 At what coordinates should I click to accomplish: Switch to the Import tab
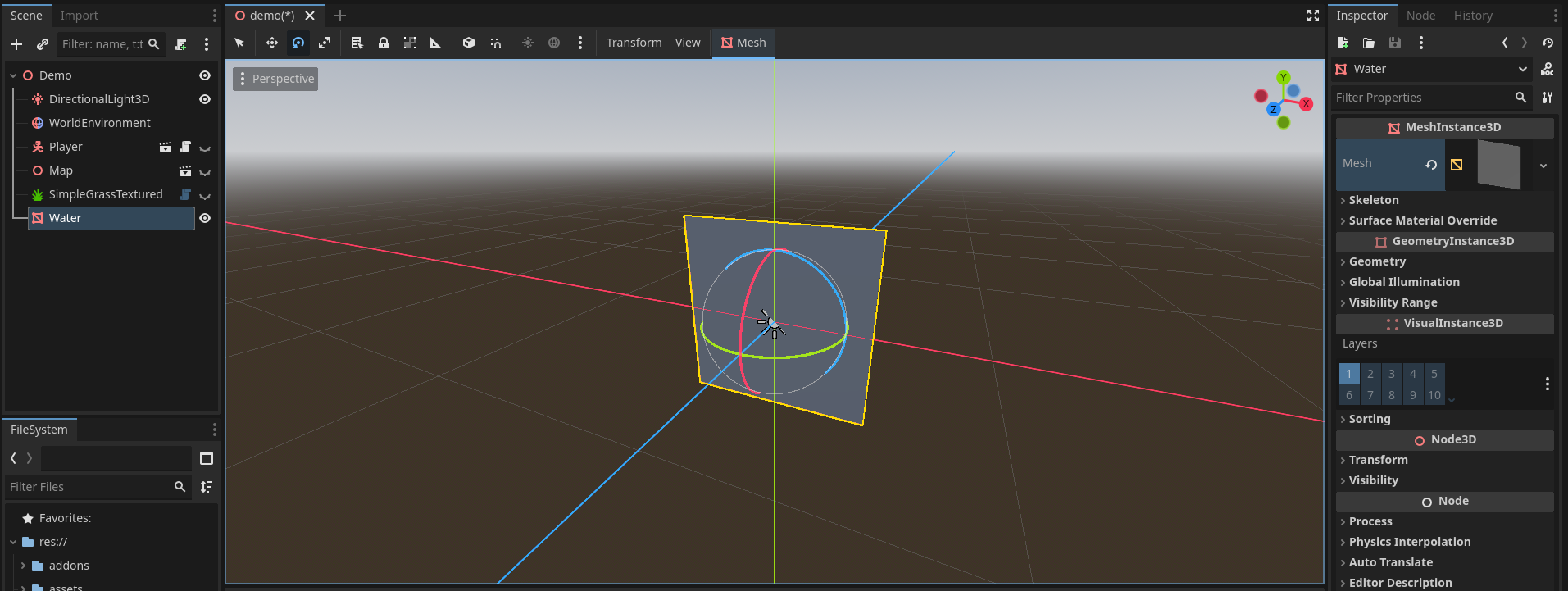79,16
